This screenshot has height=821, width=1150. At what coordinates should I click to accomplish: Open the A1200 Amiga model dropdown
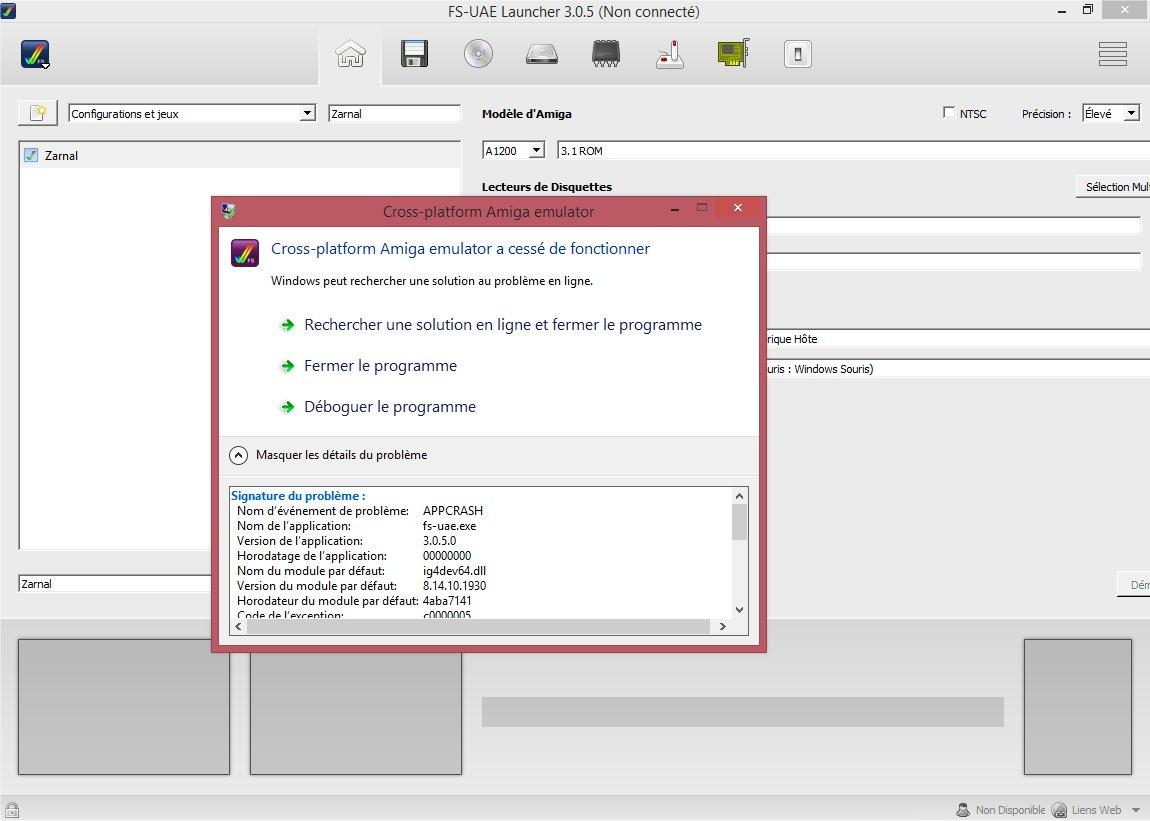(x=513, y=150)
